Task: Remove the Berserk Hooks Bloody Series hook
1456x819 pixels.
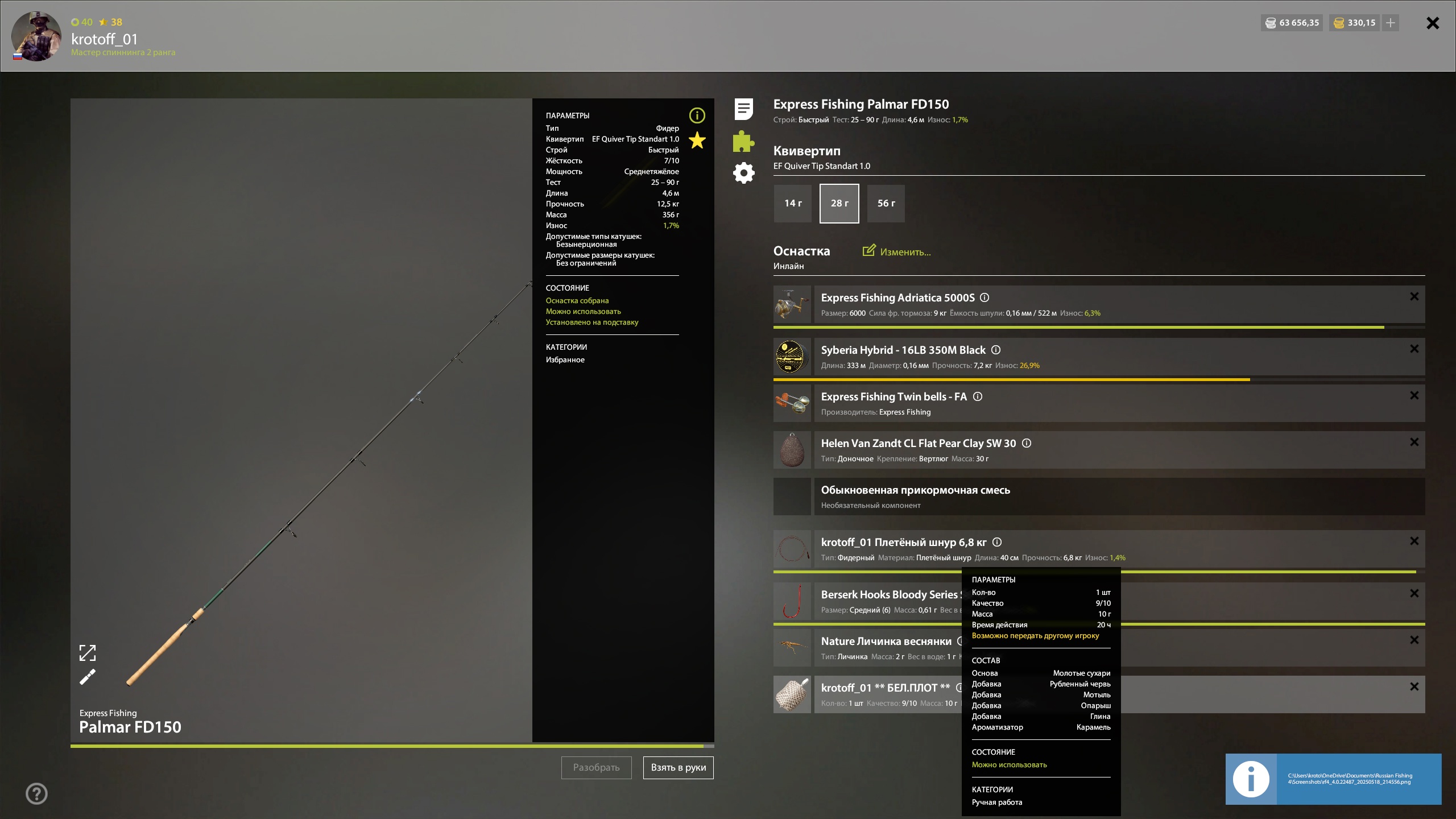Action: click(1414, 593)
